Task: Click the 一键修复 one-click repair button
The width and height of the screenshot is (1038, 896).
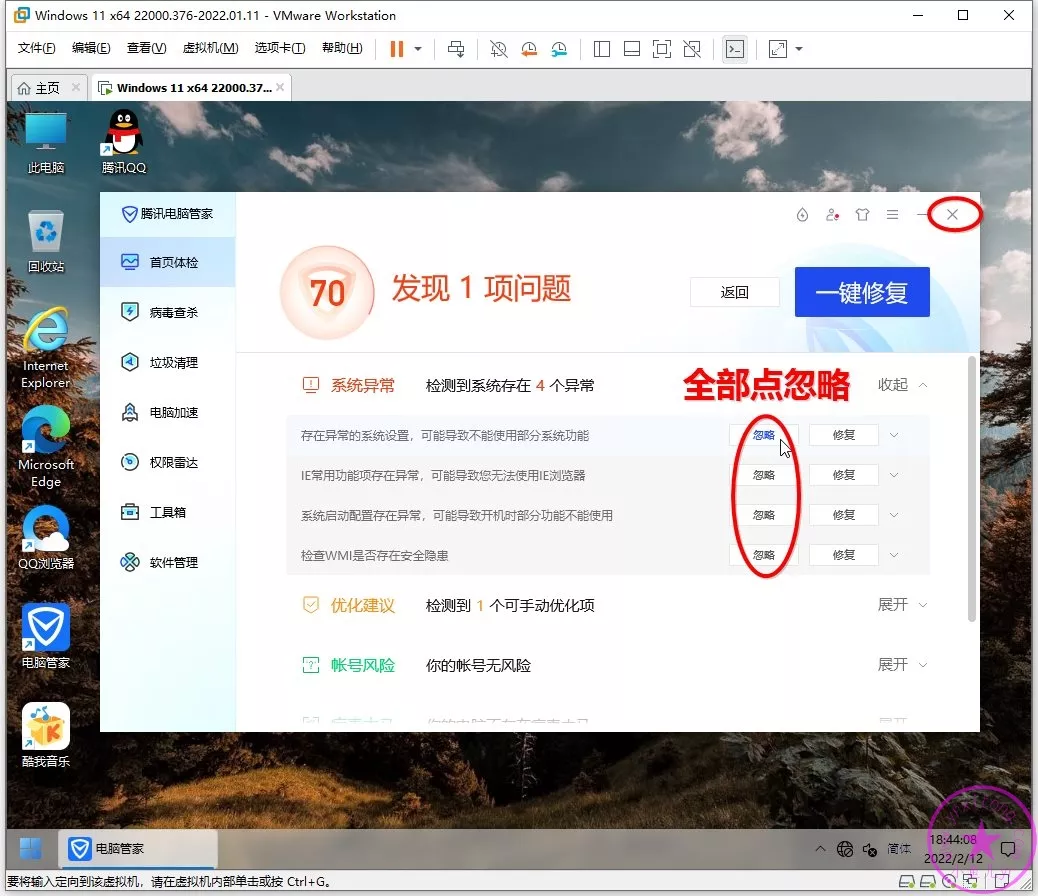Action: (x=861, y=292)
